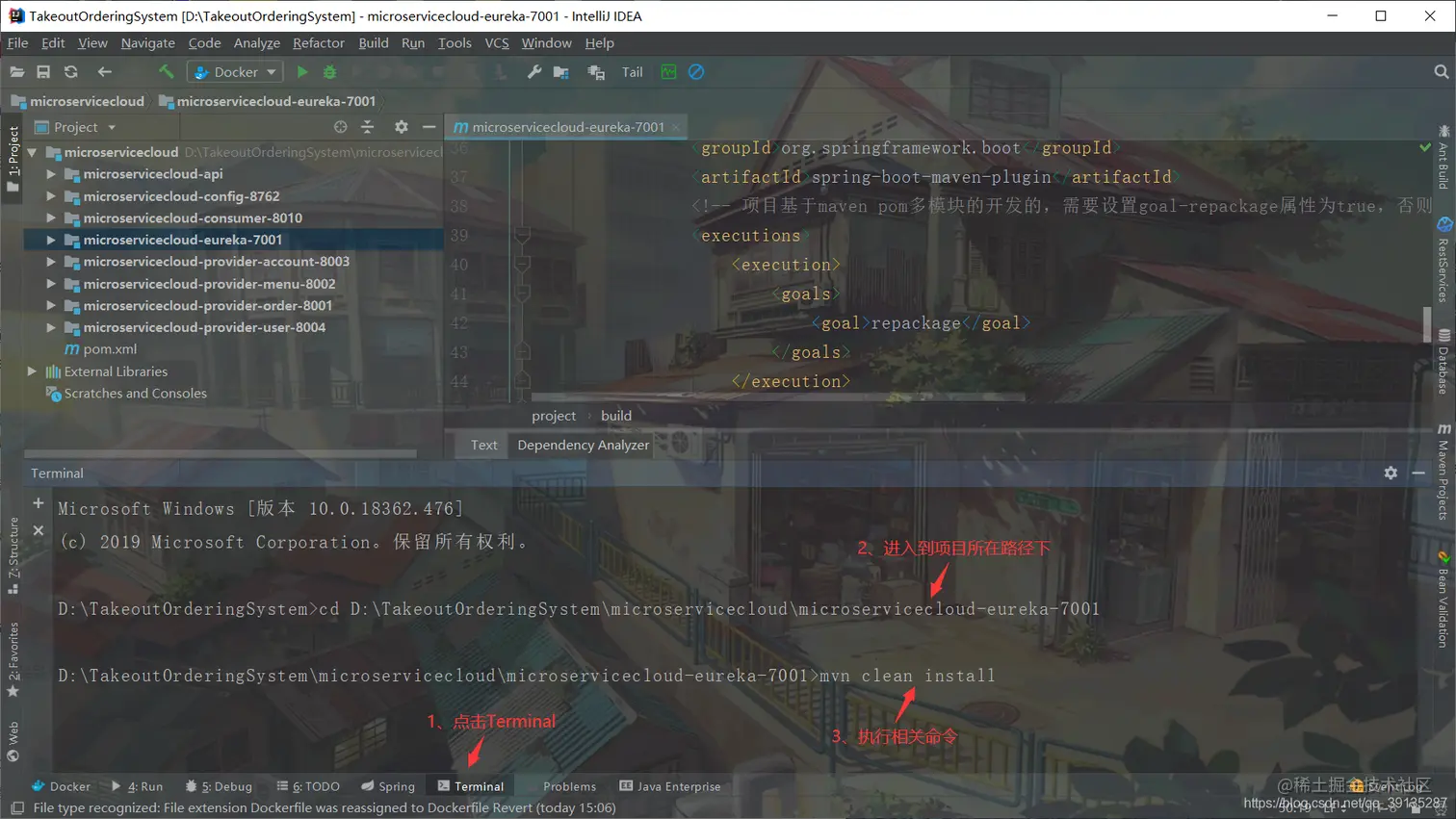Open the Docker tool window
The height and width of the screenshot is (819, 1456).
pos(61,786)
